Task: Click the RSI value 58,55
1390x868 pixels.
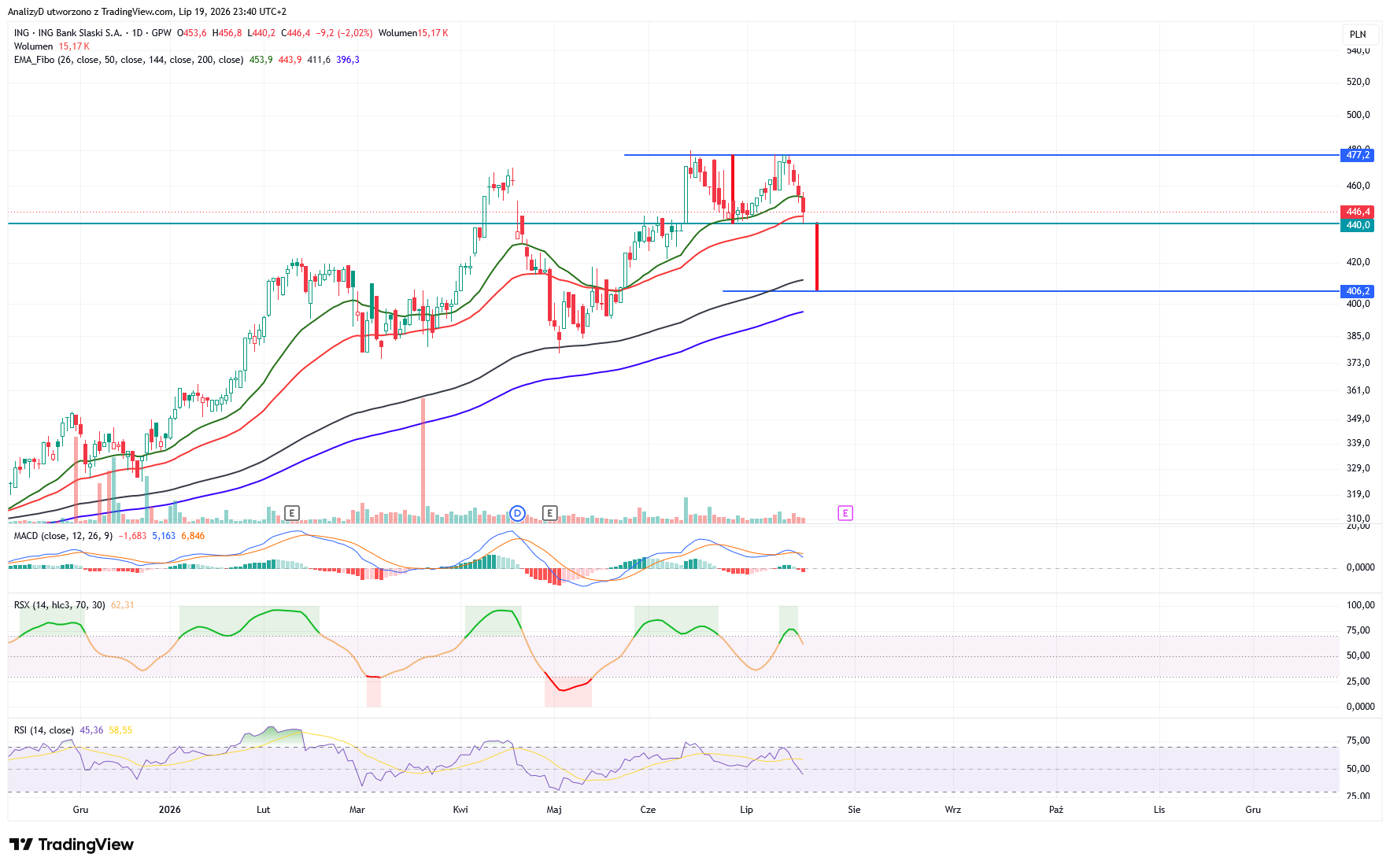Action: (120, 730)
